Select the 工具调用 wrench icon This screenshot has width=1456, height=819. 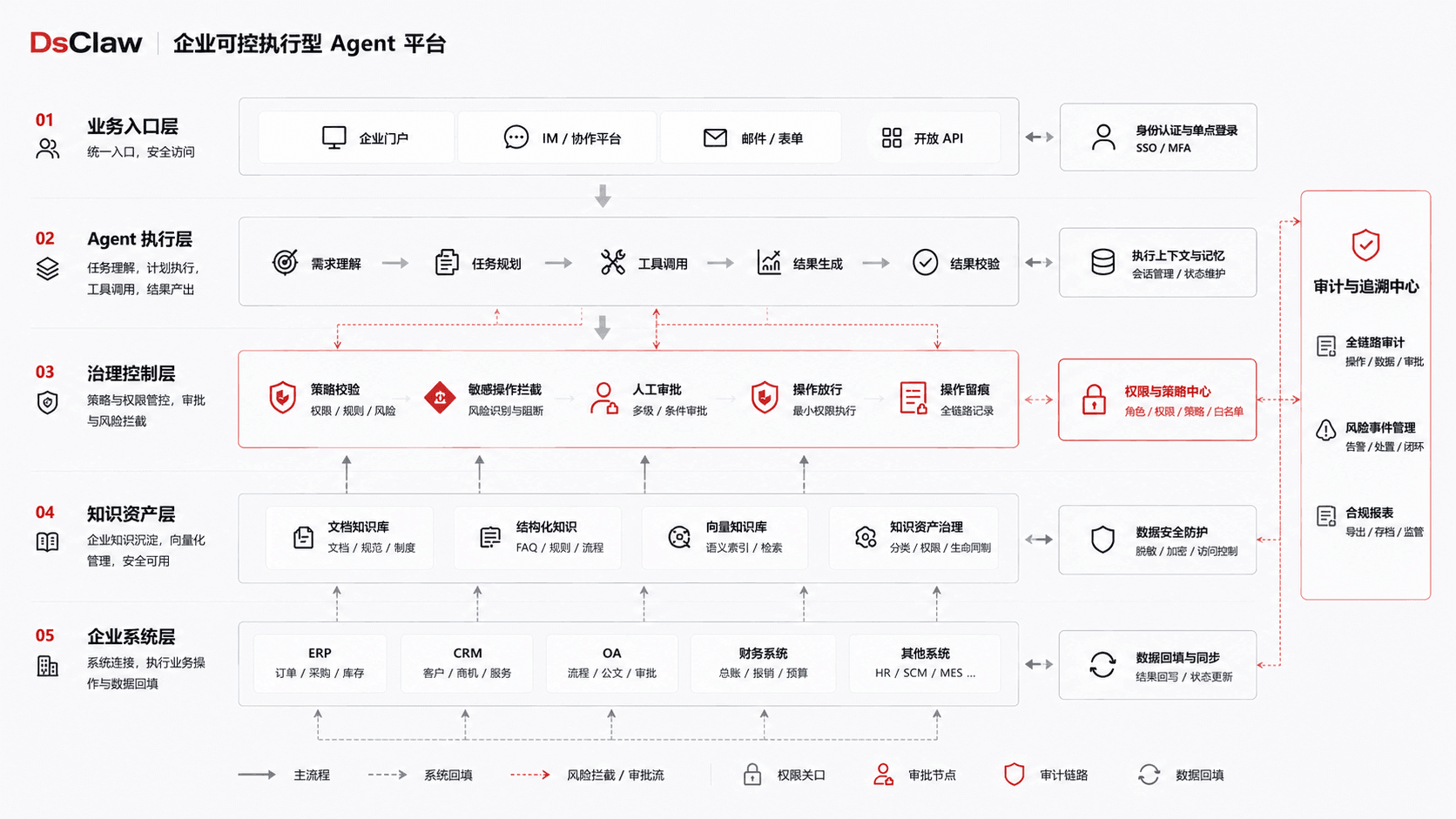pos(613,262)
